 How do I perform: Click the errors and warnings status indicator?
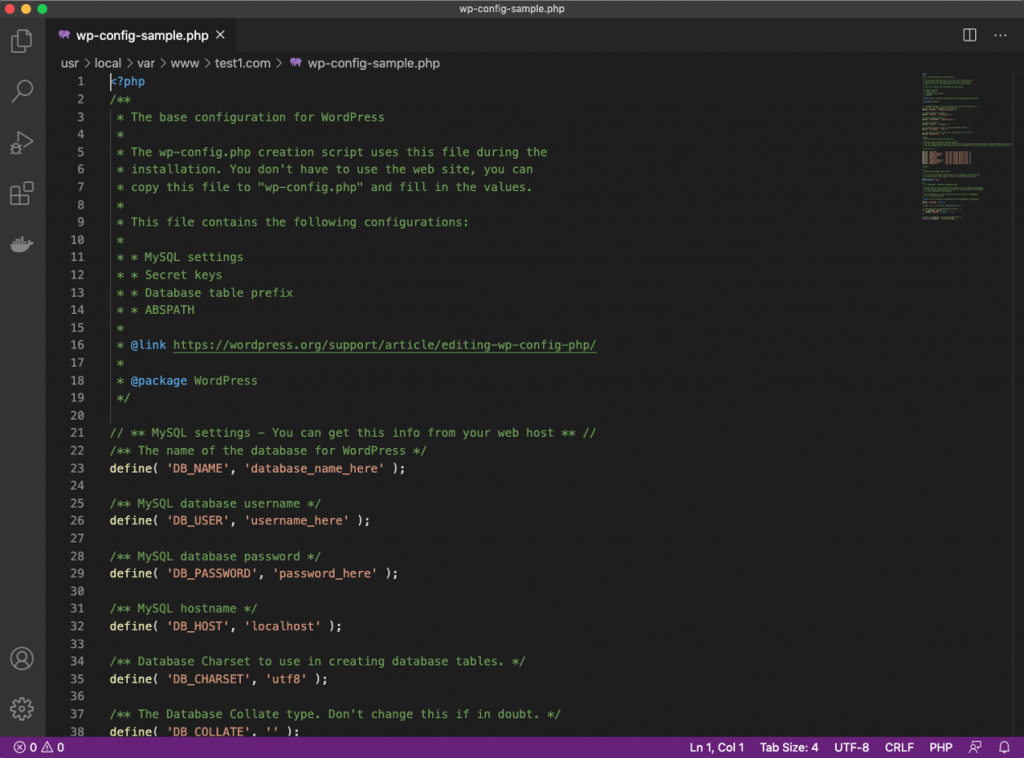[x=39, y=747]
